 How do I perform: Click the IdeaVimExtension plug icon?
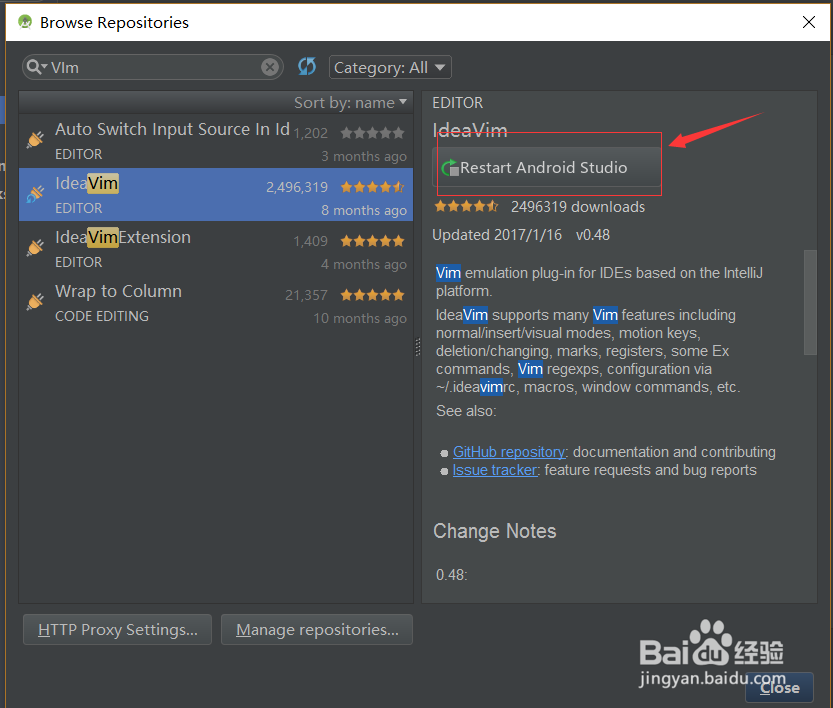[36, 248]
